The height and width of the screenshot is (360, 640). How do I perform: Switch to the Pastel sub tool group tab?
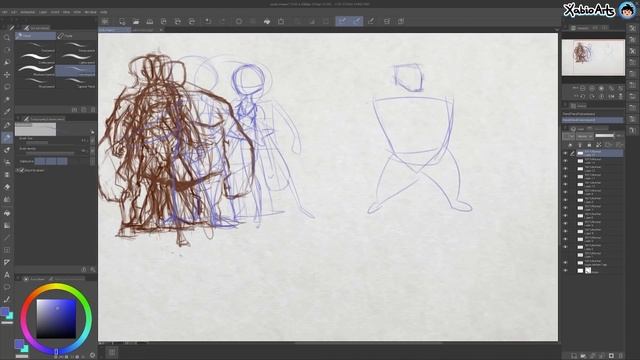pos(77,36)
